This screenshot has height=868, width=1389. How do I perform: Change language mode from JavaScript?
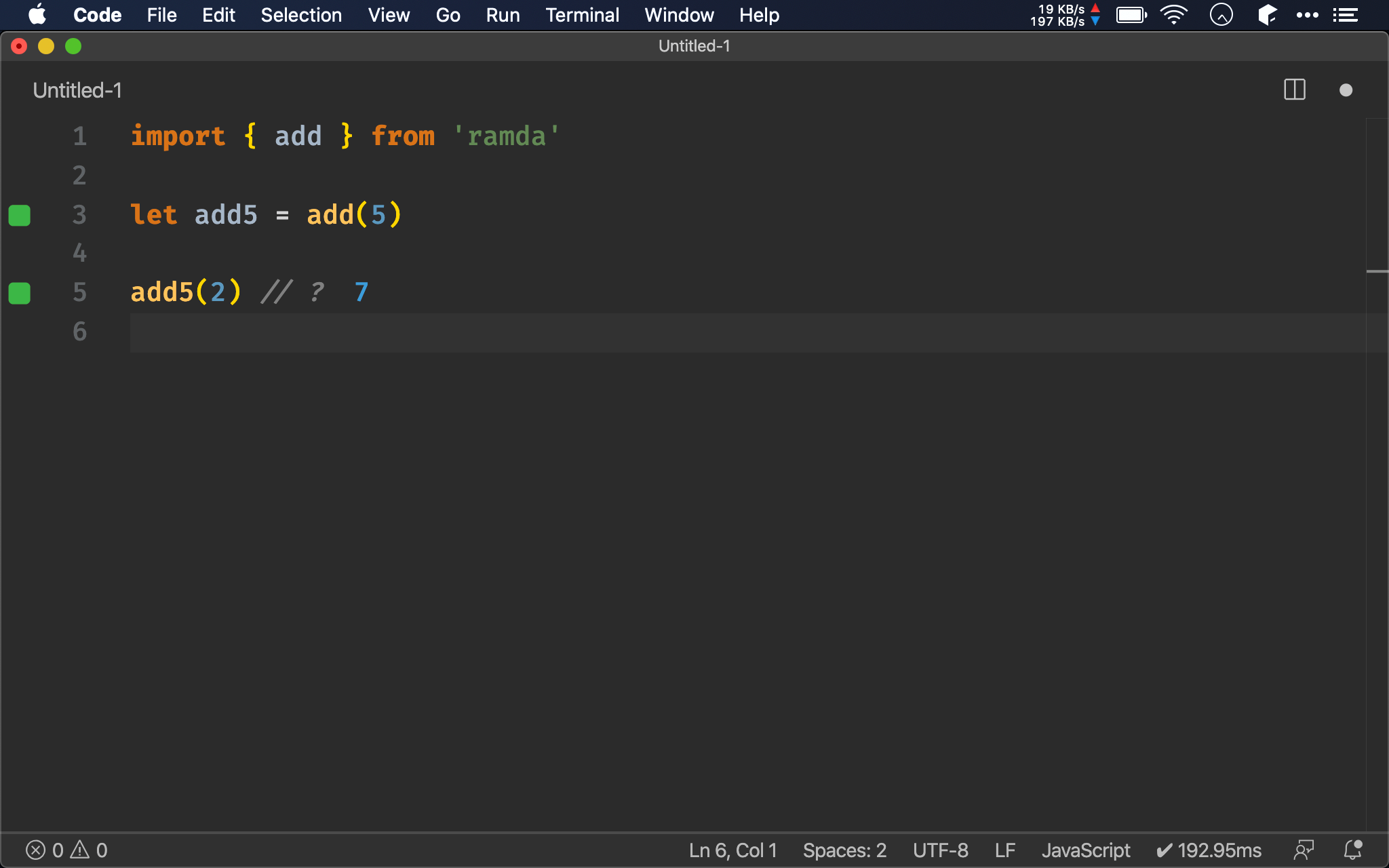click(x=1085, y=850)
